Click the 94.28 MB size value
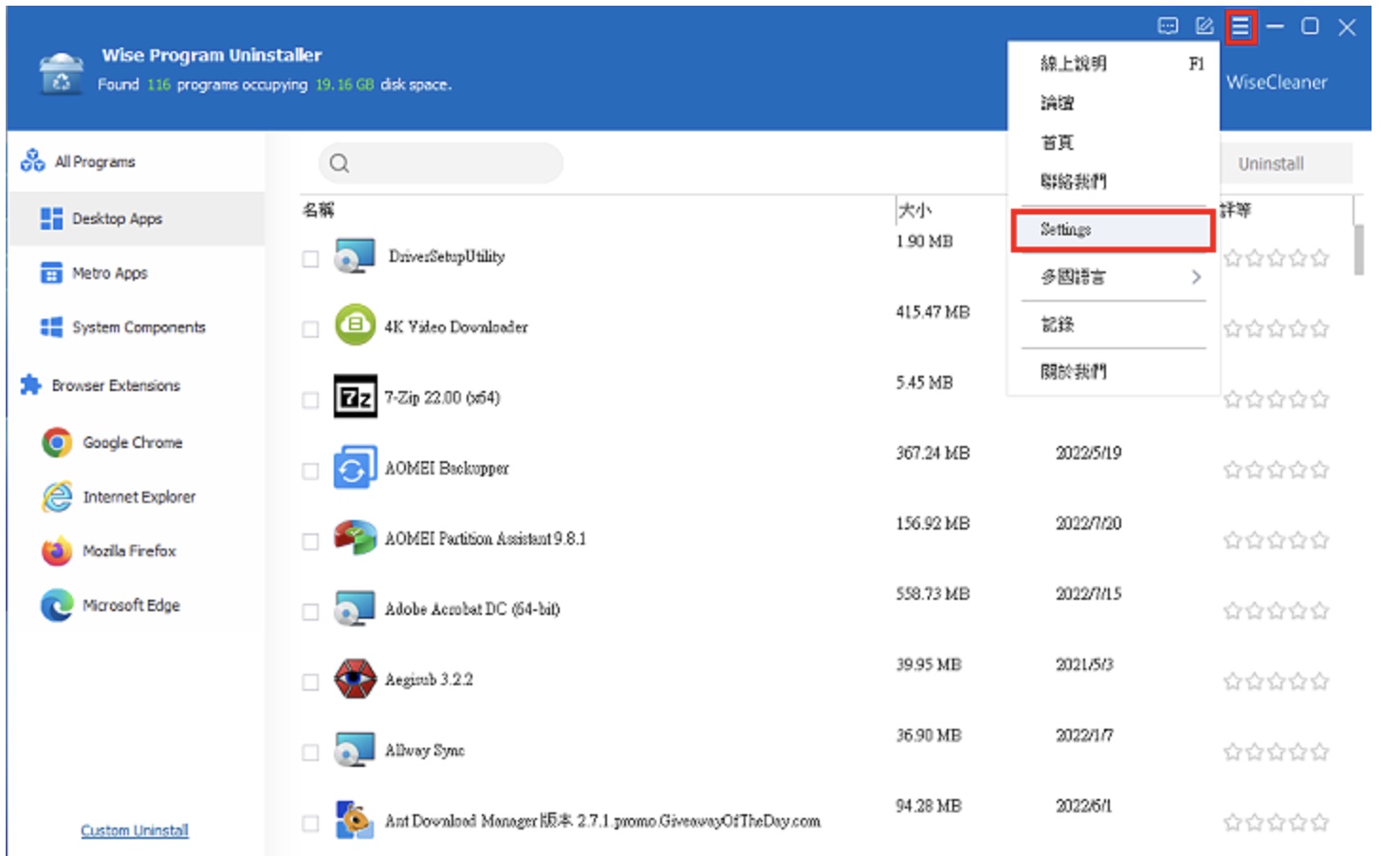Image resolution: width=1400 pixels, height=856 pixels. pos(930,806)
